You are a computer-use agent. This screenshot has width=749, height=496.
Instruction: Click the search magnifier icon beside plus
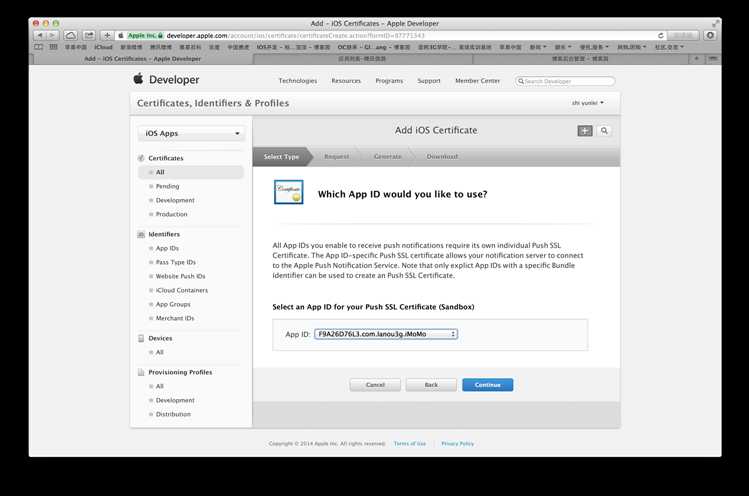point(604,130)
